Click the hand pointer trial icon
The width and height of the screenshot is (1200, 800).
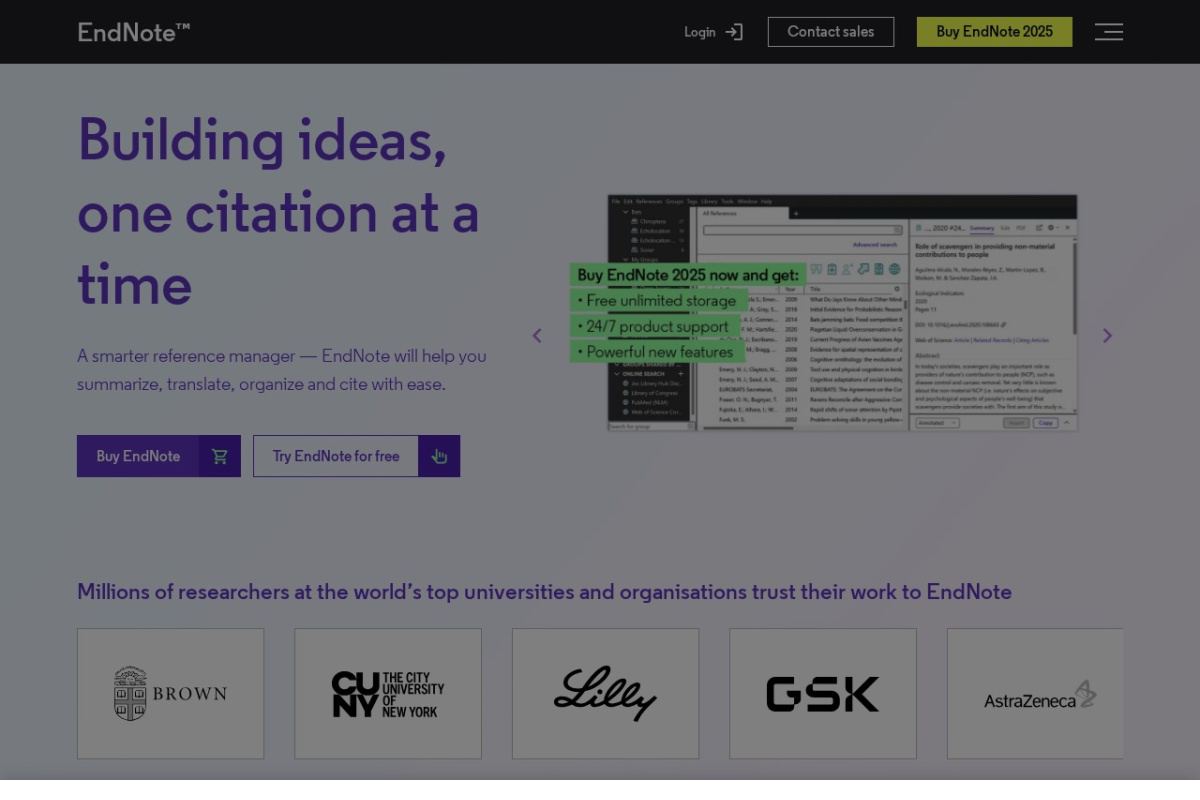(439, 456)
